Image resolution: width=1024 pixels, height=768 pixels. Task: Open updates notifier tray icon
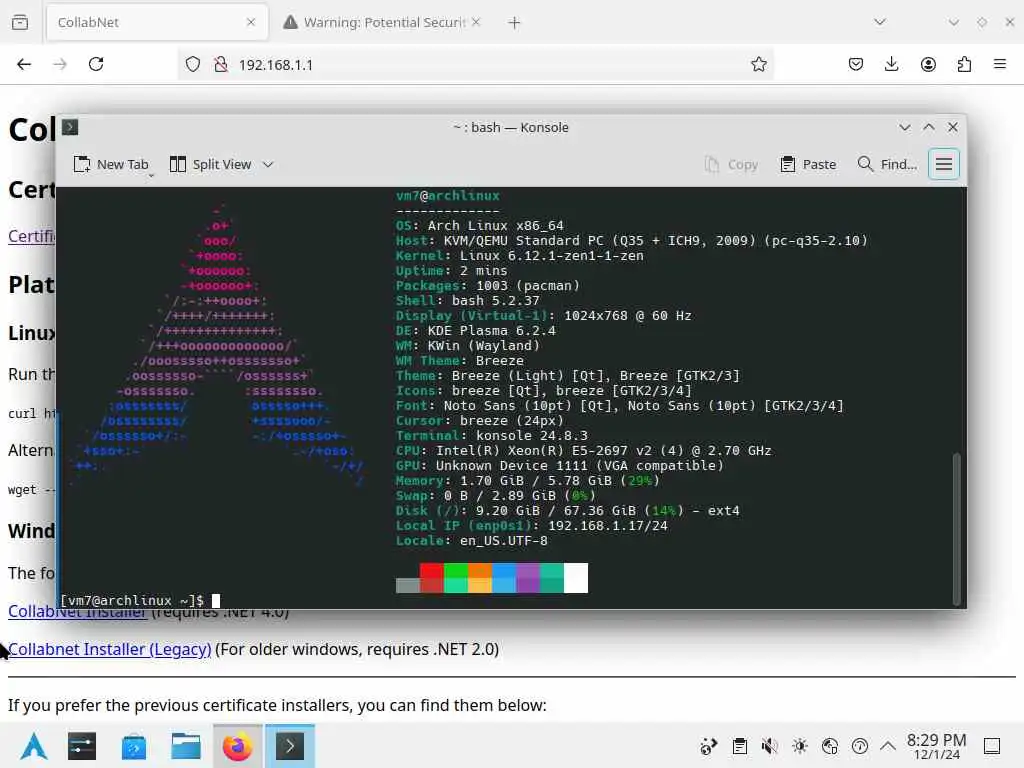[860, 746]
